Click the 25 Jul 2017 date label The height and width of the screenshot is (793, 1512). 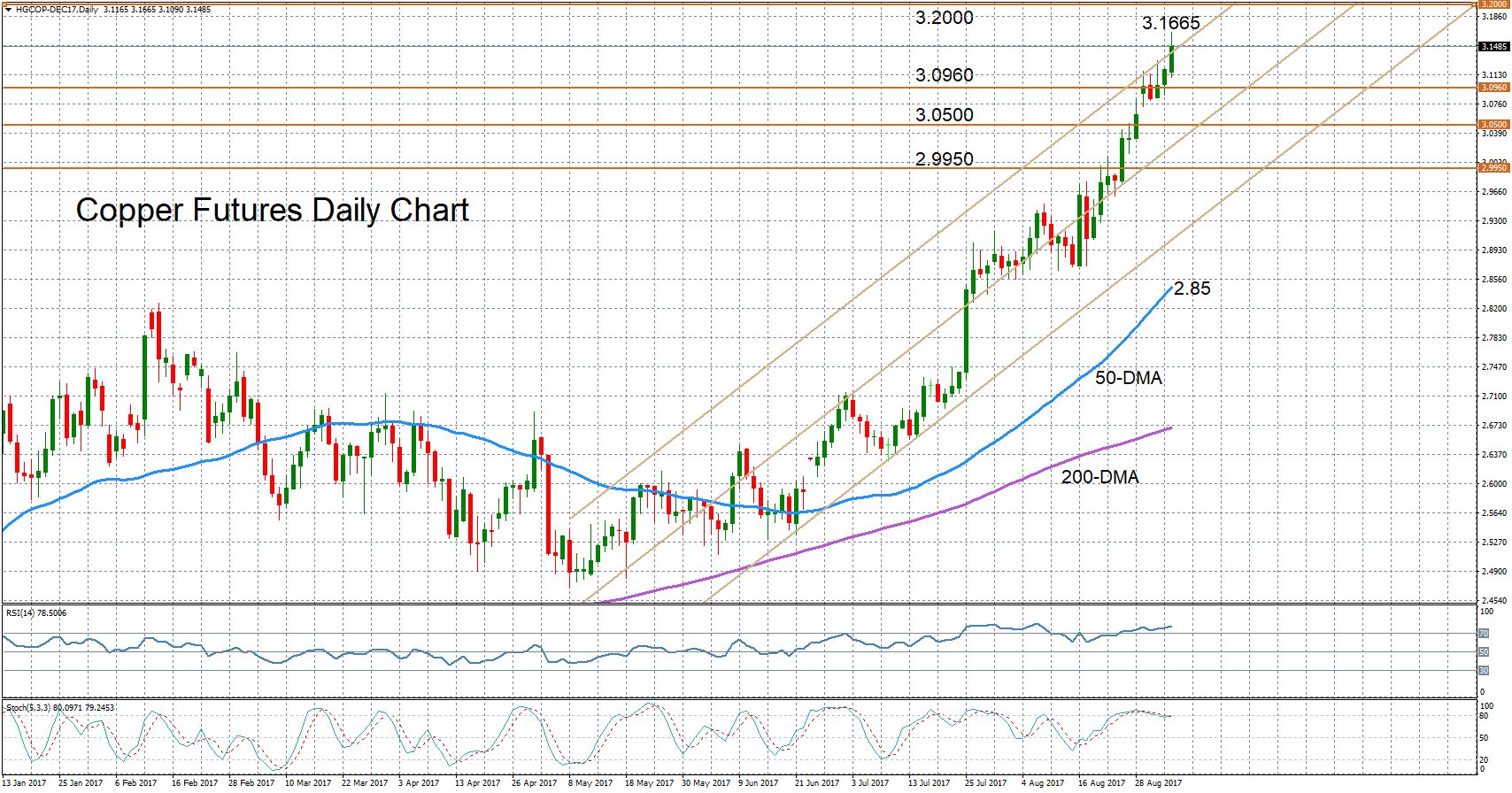985,782
